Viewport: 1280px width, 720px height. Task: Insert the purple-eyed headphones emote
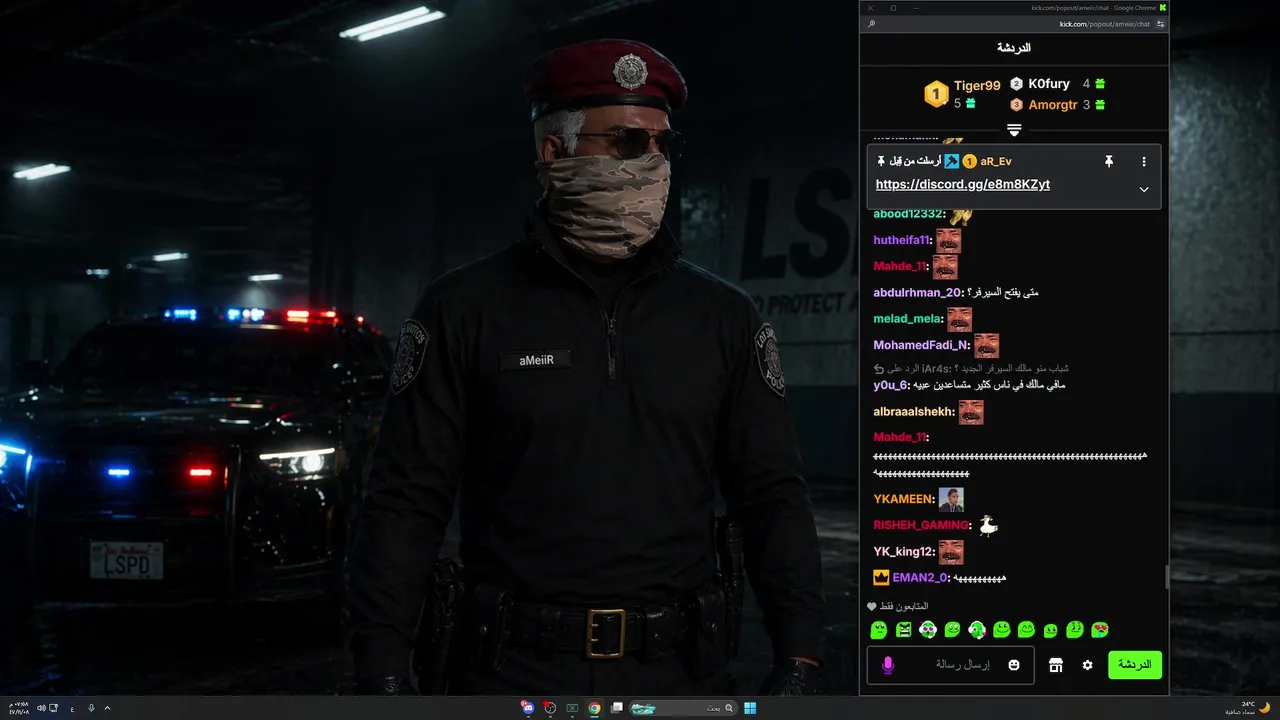coord(928,630)
